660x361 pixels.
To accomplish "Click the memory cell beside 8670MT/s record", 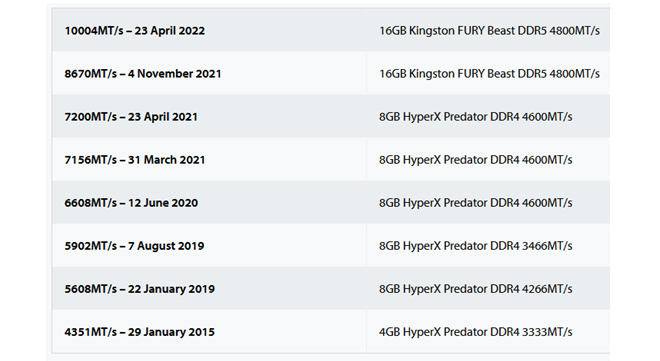I will click(488, 73).
